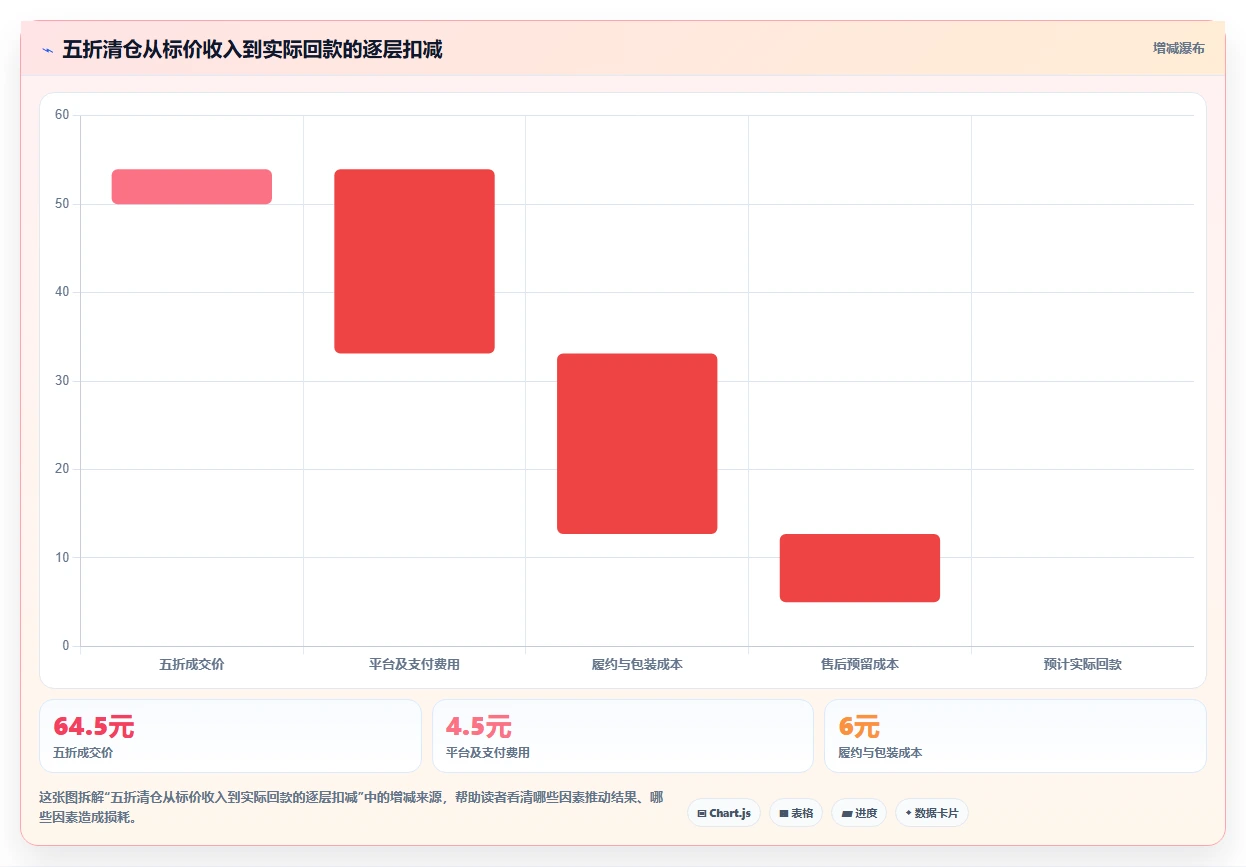Image resolution: width=1246 pixels, height=867 pixels.
Task: Click the 6元 履约与包装成本 data card
Action: (1015, 736)
